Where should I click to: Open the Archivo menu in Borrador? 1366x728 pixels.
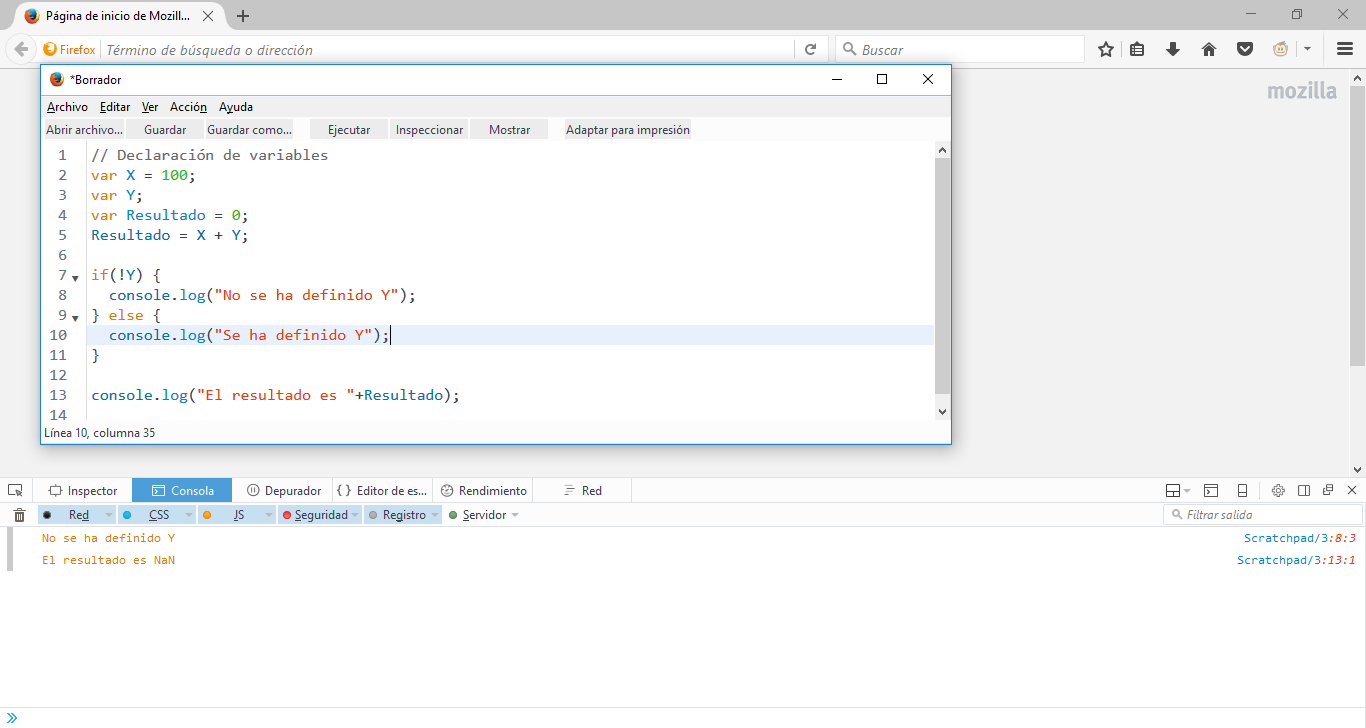pos(67,107)
